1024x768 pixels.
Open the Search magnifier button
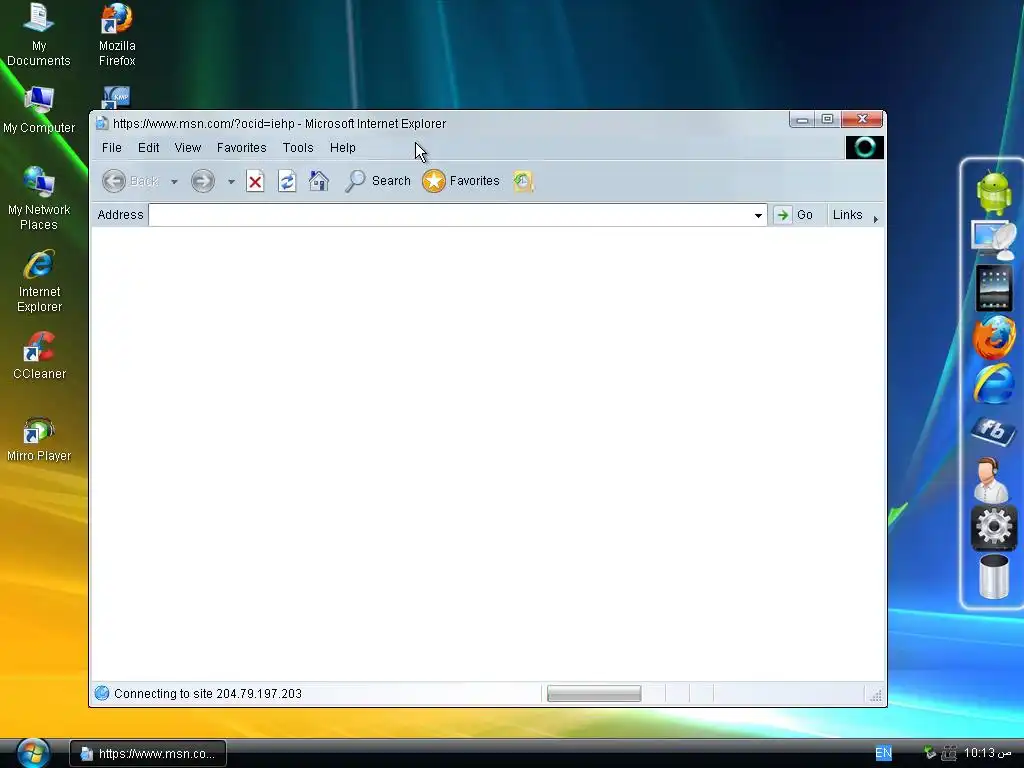coord(378,181)
